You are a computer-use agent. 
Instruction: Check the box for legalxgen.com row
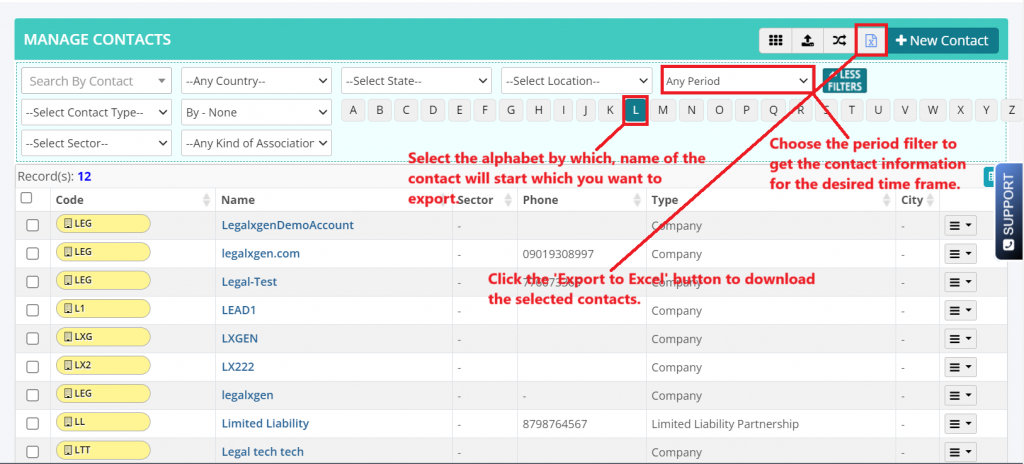click(33, 254)
